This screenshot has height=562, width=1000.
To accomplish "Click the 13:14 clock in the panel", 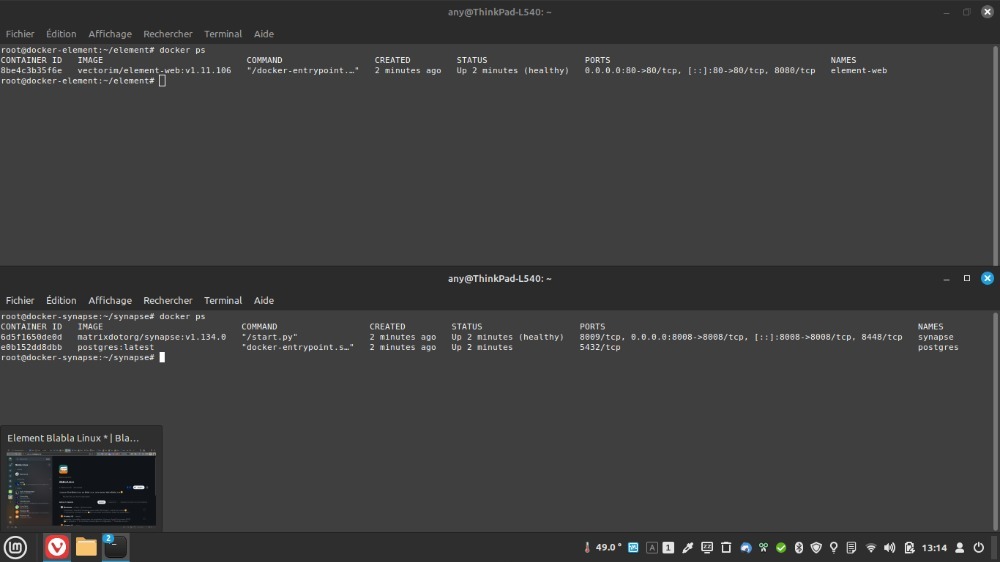I will (x=934, y=548).
